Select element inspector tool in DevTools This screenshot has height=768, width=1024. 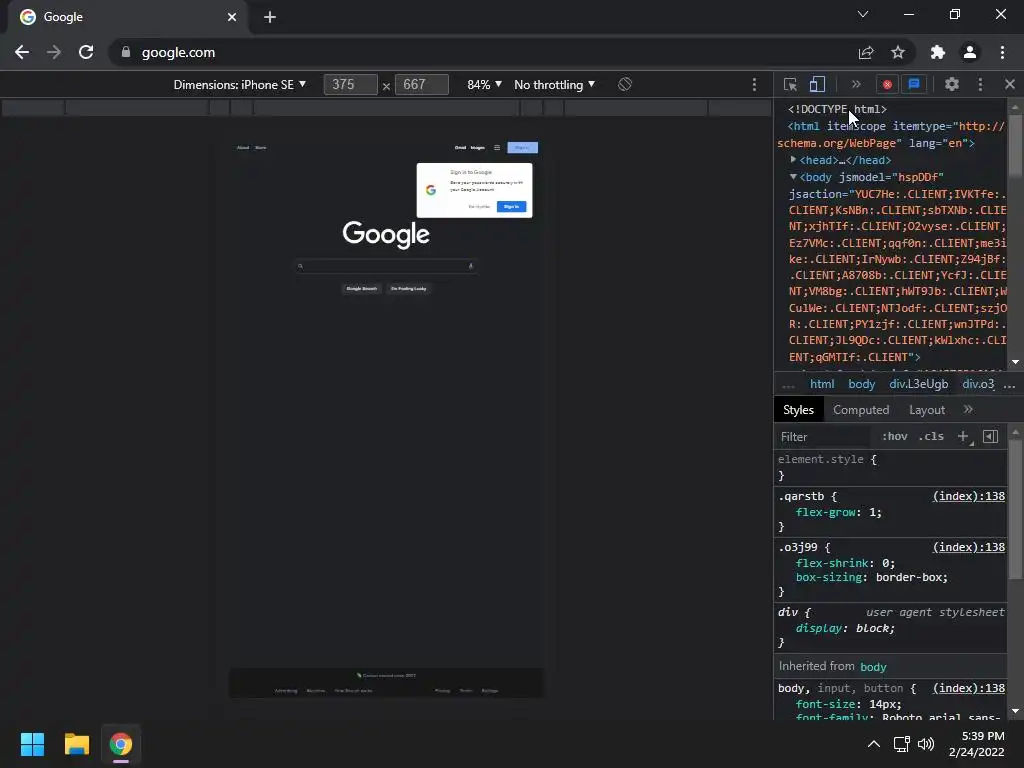pyautogui.click(x=790, y=84)
